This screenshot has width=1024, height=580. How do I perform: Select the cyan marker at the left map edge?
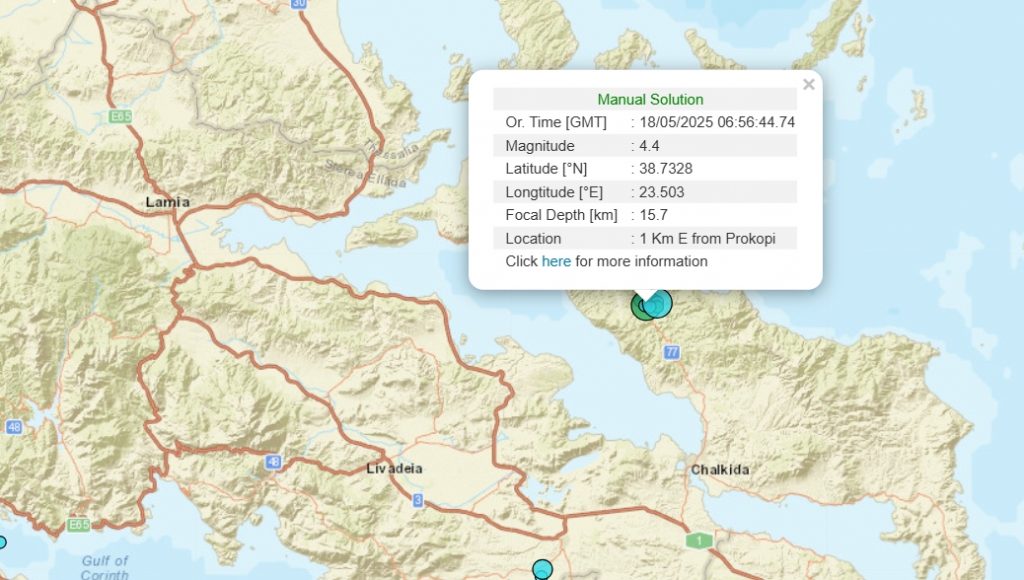pos(2,543)
